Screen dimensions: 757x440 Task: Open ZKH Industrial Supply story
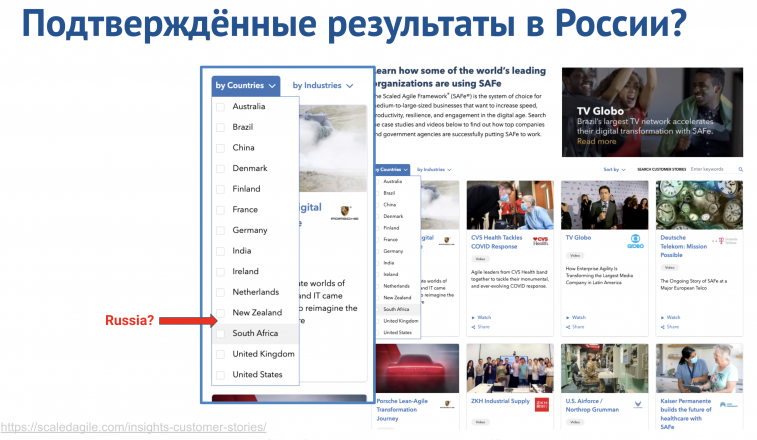click(500, 401)
